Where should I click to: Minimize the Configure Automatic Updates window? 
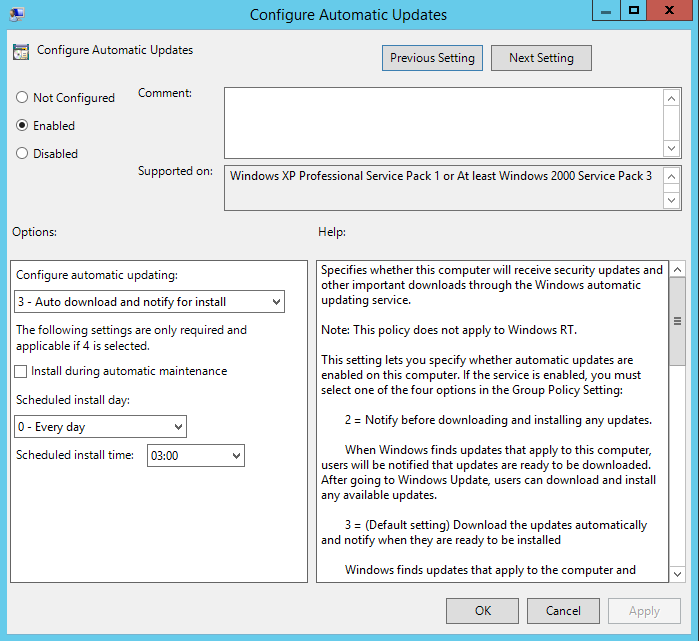[x=606, y=11]
